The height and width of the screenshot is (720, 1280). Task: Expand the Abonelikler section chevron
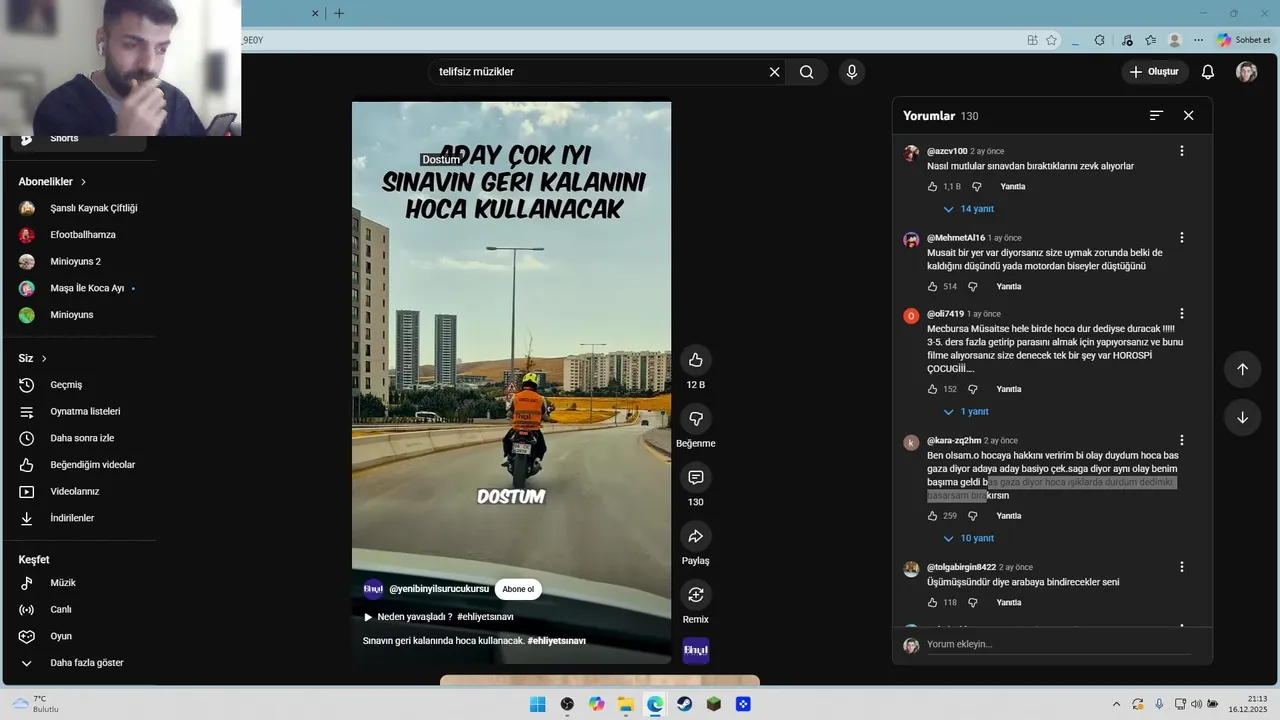pos(84,182)
